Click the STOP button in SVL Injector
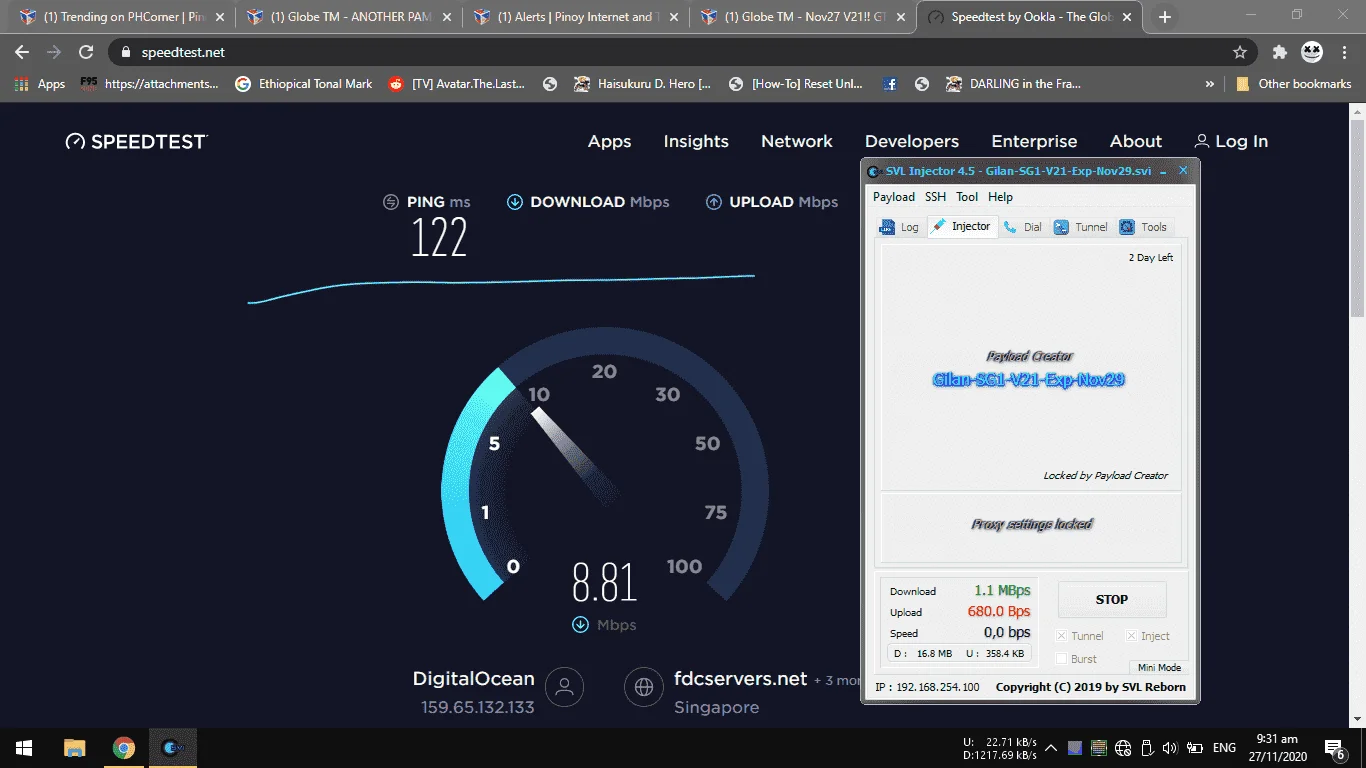The image size is (1366, 768). (x=1112, y=600)
